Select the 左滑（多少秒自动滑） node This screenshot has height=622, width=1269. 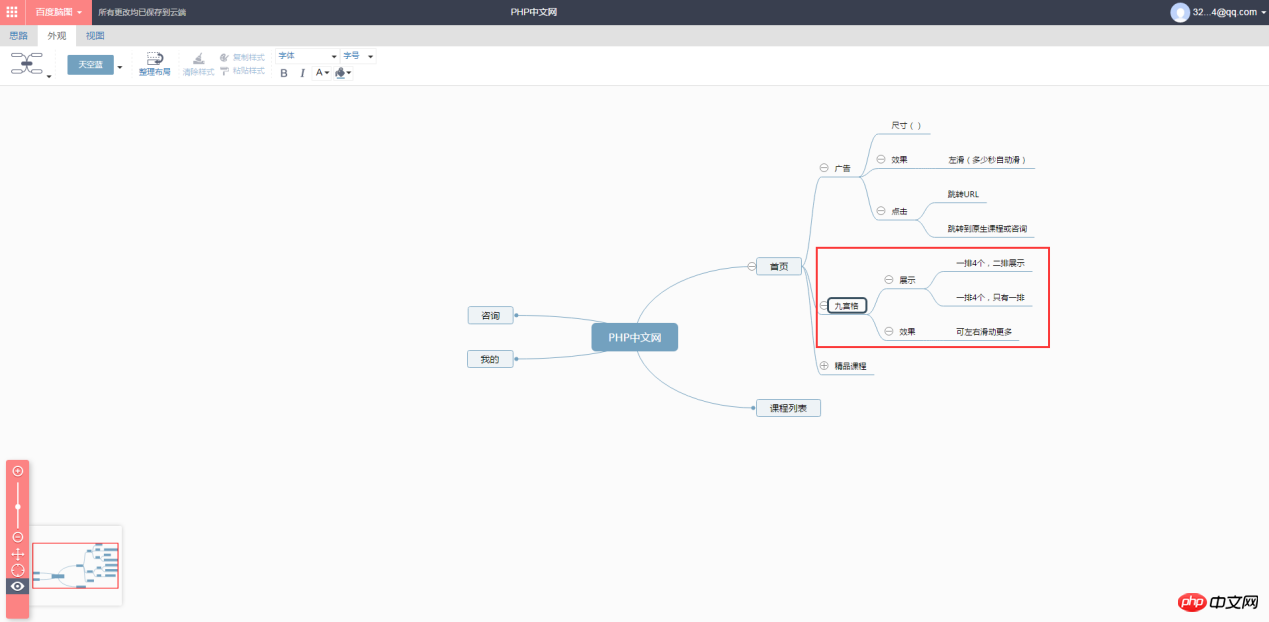coord(987,160)
